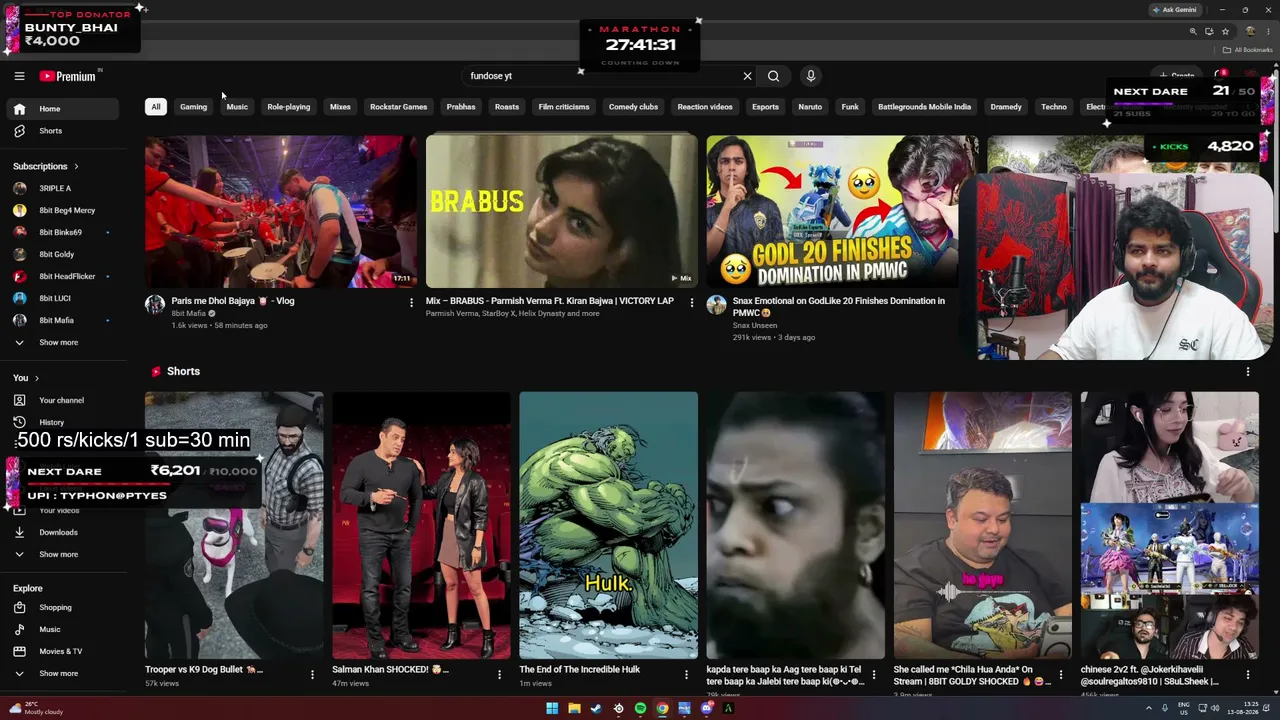Open Chrome from the taskbar
This screenshot has width=1280, height=720.
pyautogui.click(x=662, y=709)
